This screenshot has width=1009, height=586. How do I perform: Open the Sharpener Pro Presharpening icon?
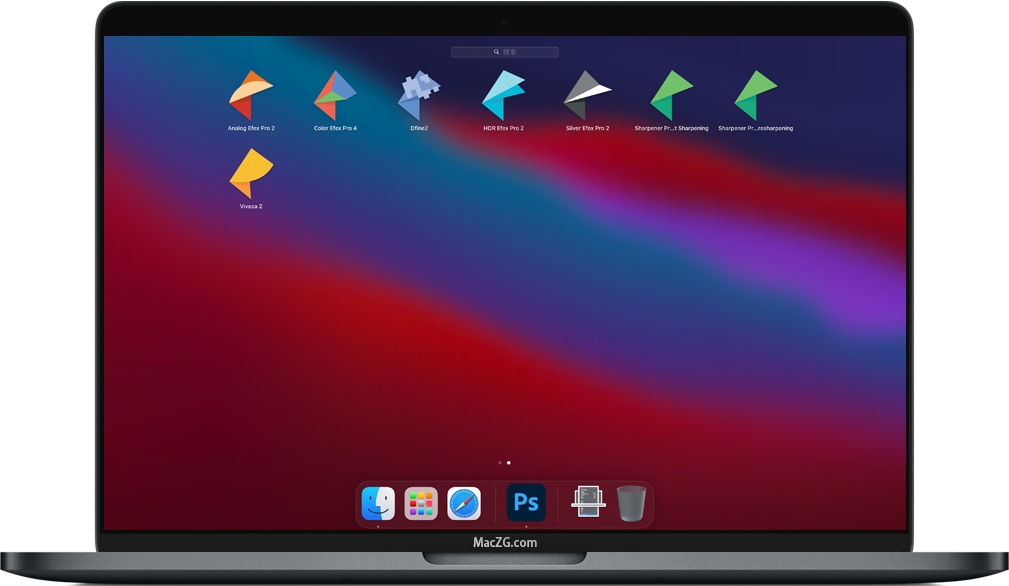(755, 96)
